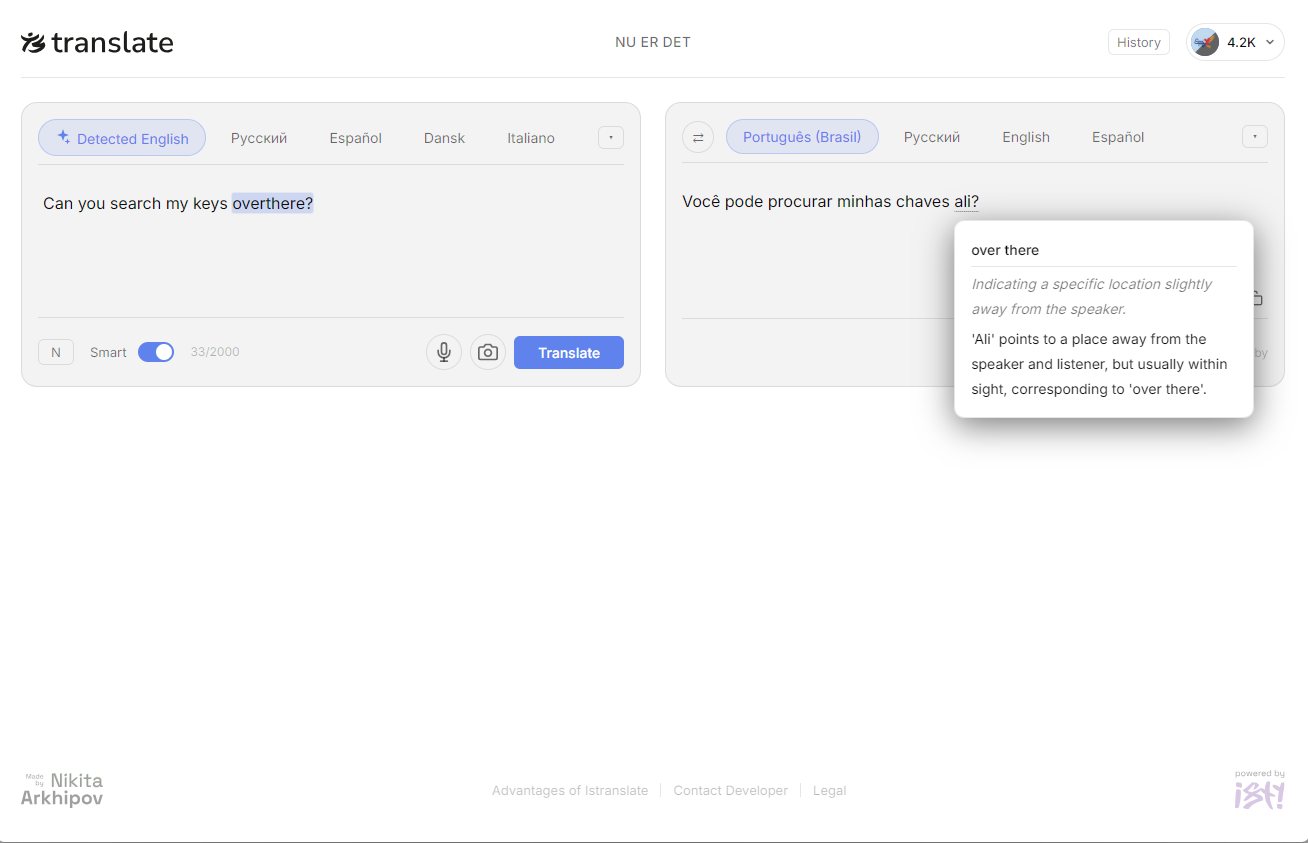Select the Italiano source language tab
The width and height of the screenshot is (1308, 843).
pos(531,137)
